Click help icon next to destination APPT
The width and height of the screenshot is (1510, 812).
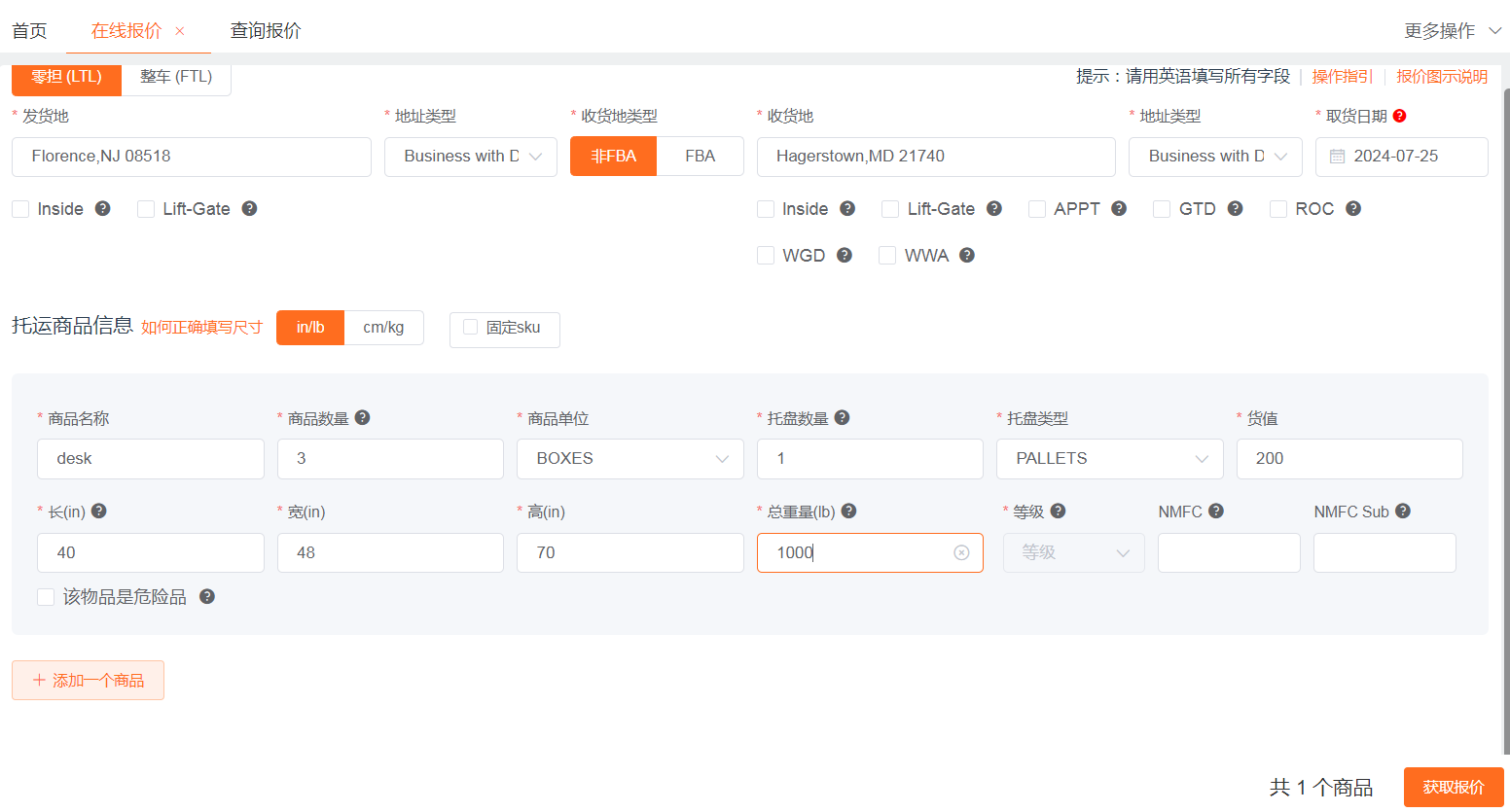(x=1119, y=208)
